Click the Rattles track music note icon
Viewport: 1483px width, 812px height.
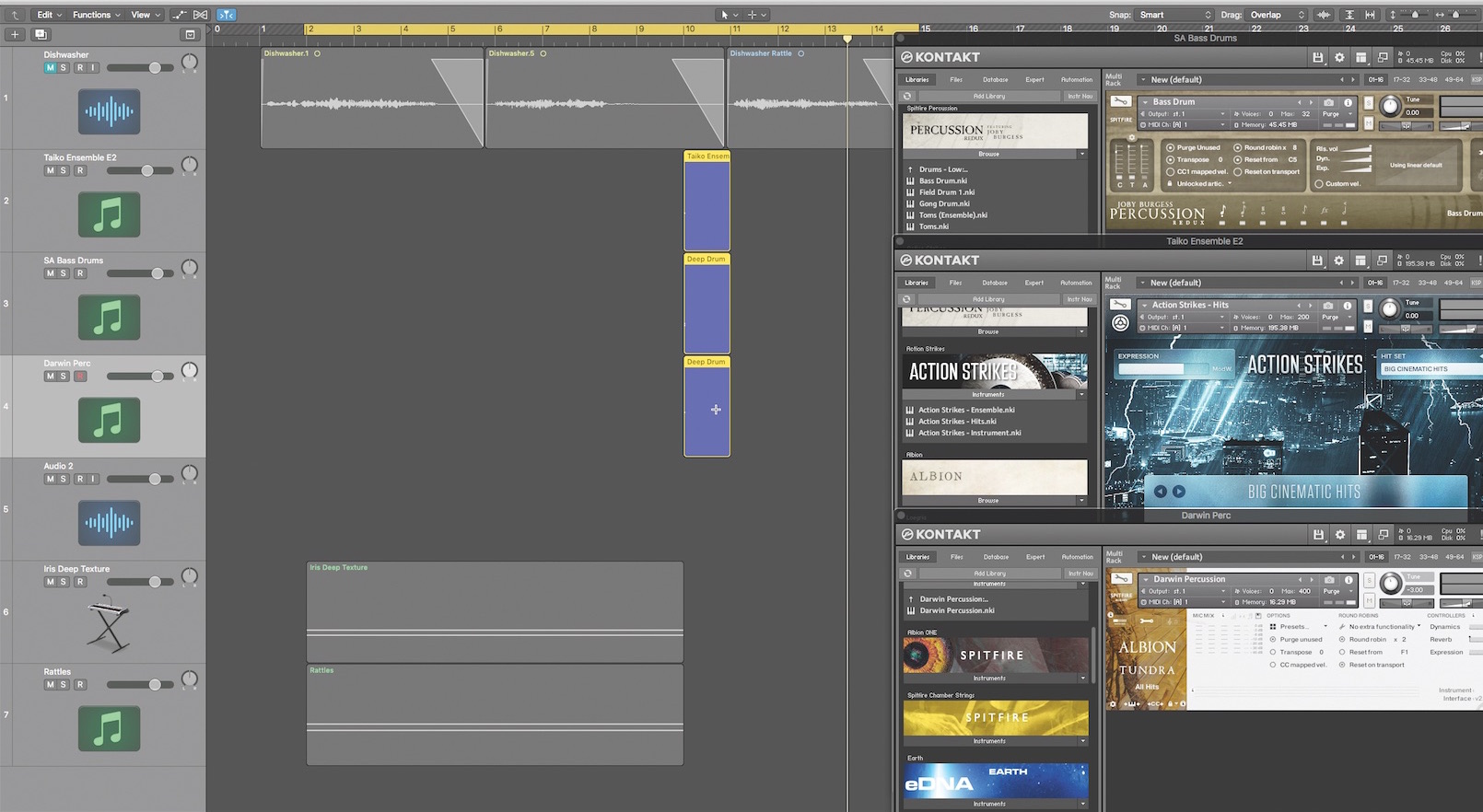[x=109, y=728]
